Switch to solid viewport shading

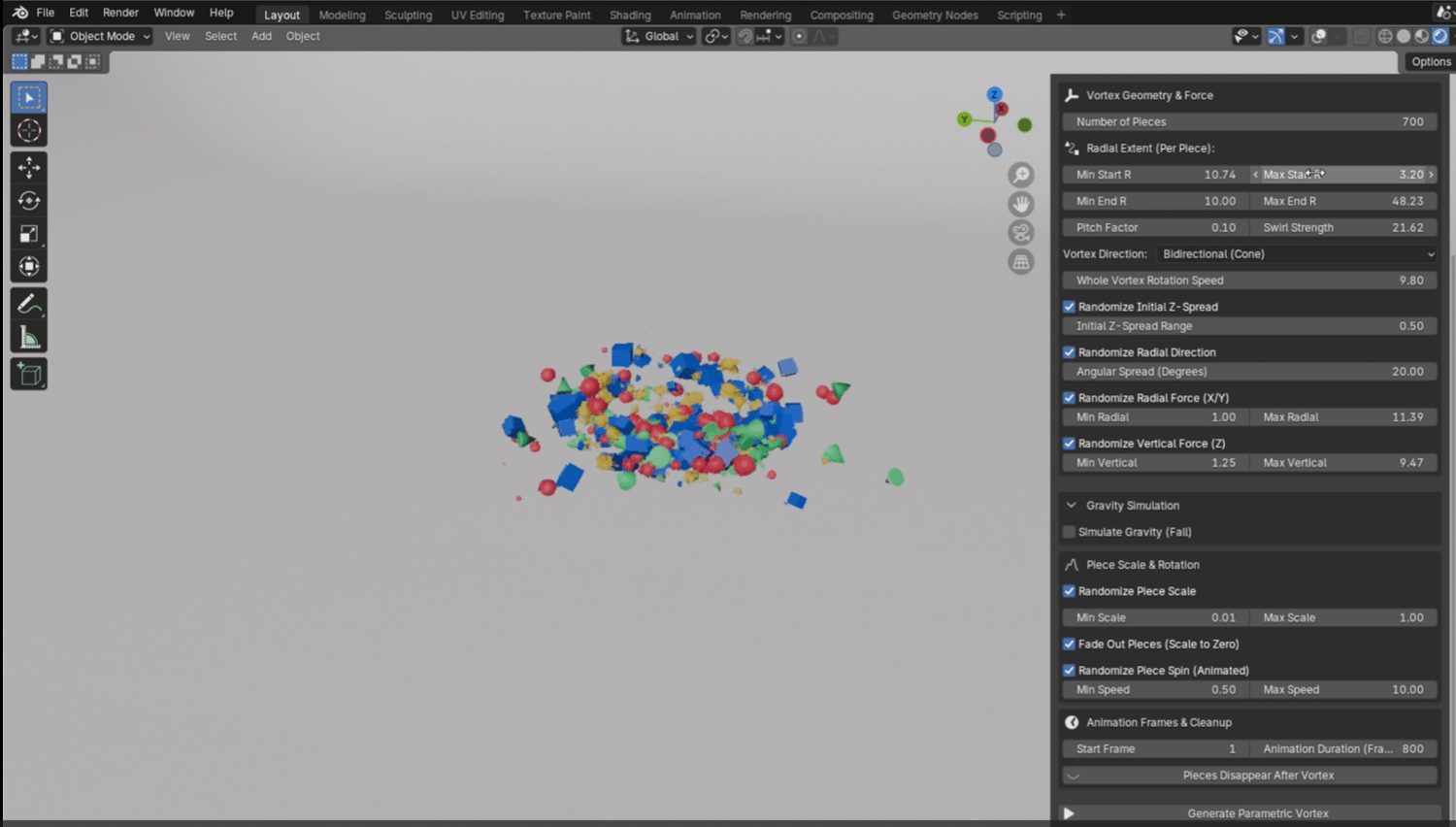(1404, 36)
